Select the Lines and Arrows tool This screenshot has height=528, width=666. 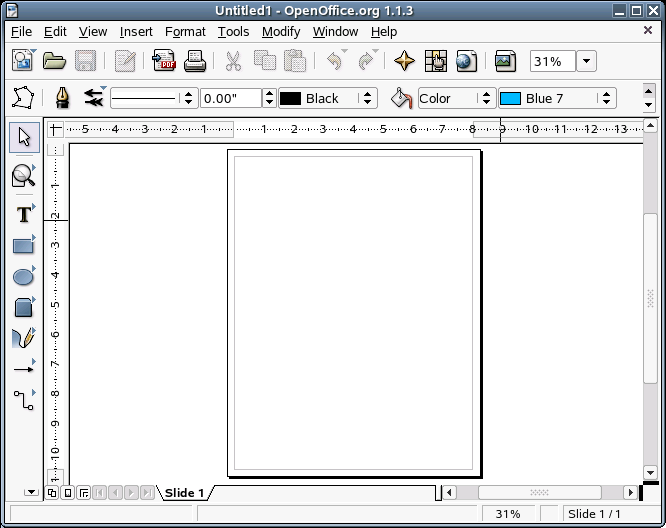(23, 369)
